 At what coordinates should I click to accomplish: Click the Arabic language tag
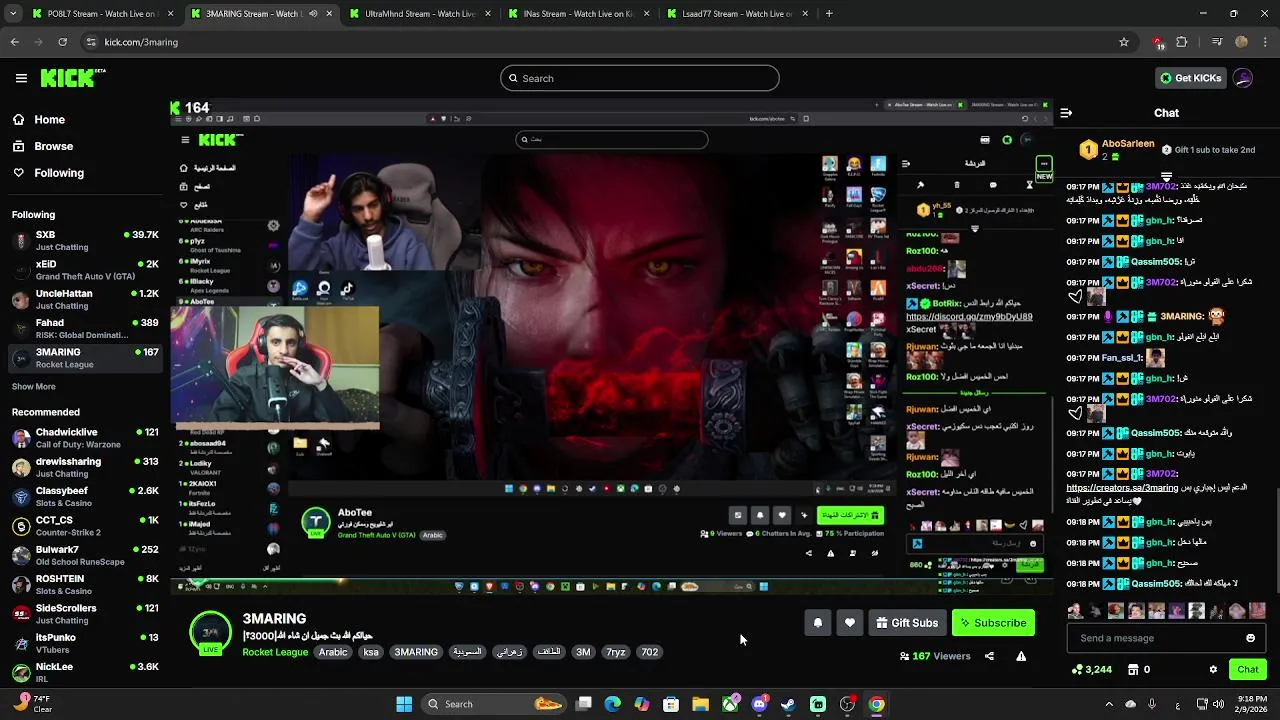coord(333,652)
